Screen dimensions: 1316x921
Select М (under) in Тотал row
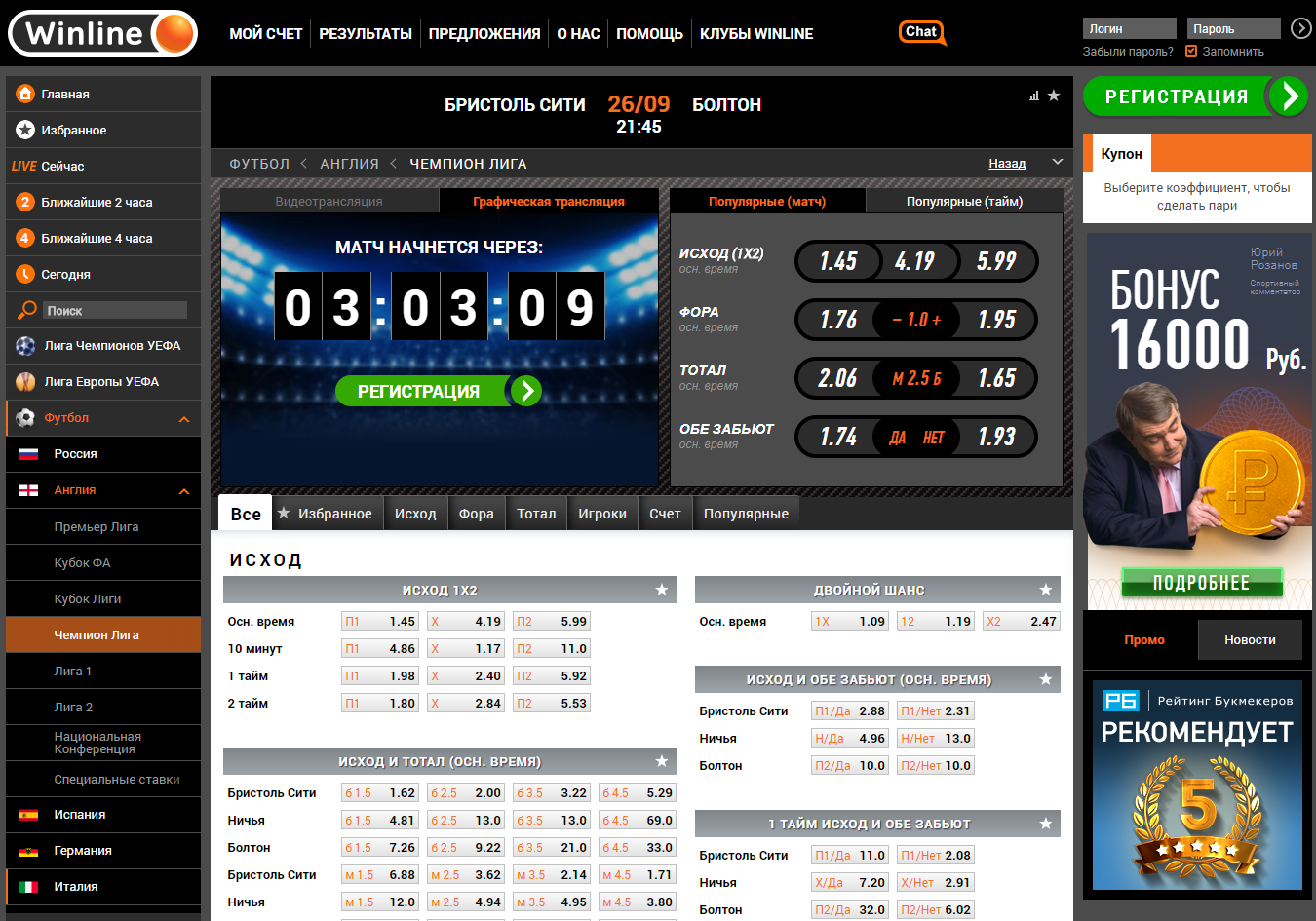pos(899,378)
